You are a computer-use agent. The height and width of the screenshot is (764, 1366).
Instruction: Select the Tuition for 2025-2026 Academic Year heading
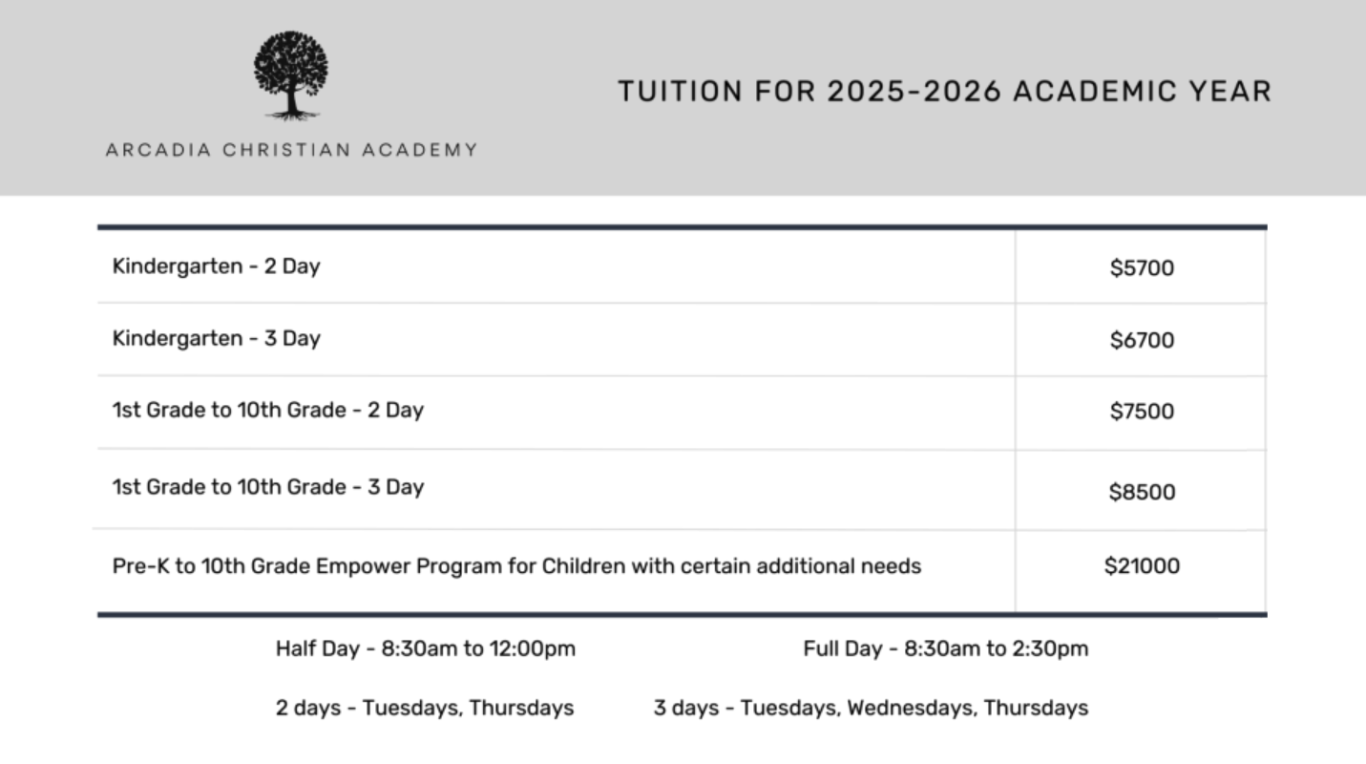pyautogui.click(x=944, y=91)
